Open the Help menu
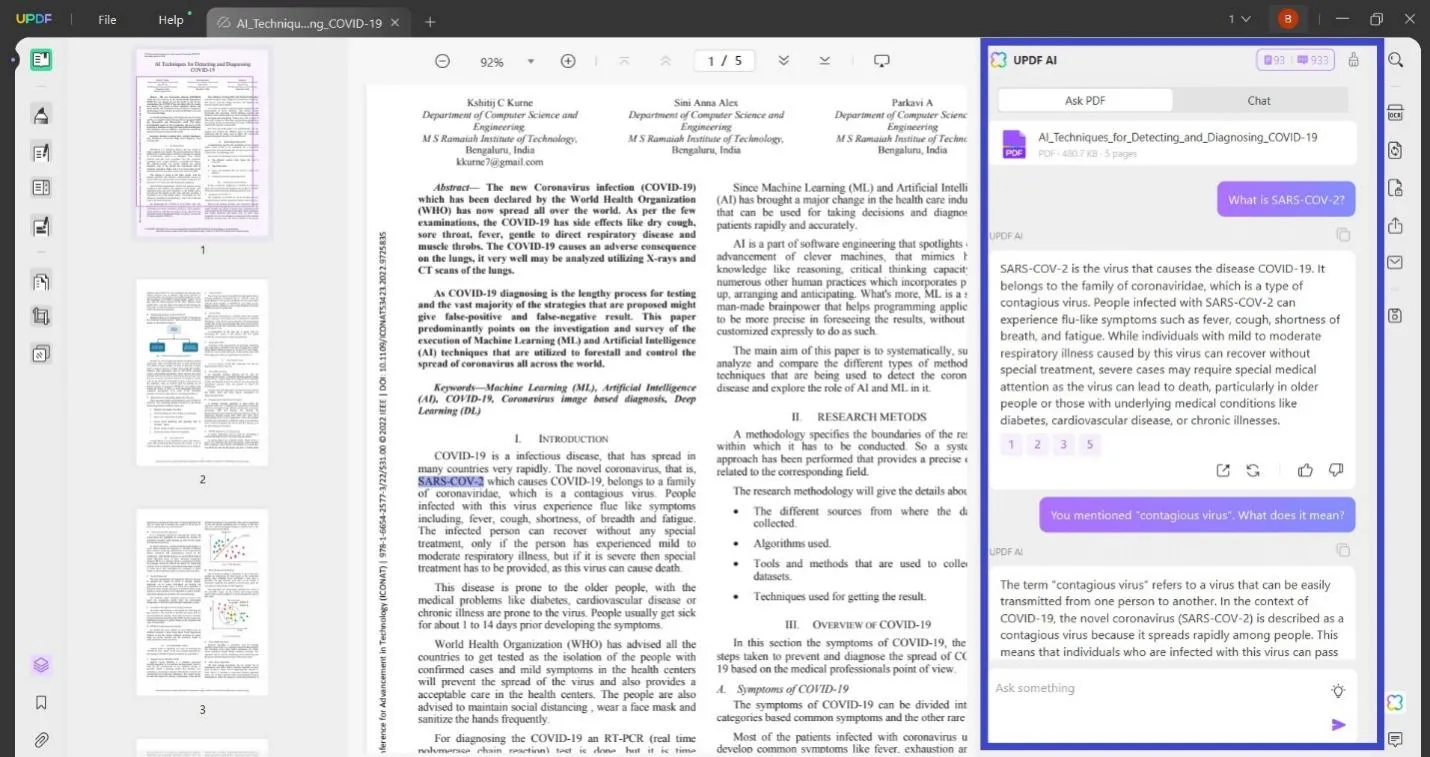 point(171,20)
